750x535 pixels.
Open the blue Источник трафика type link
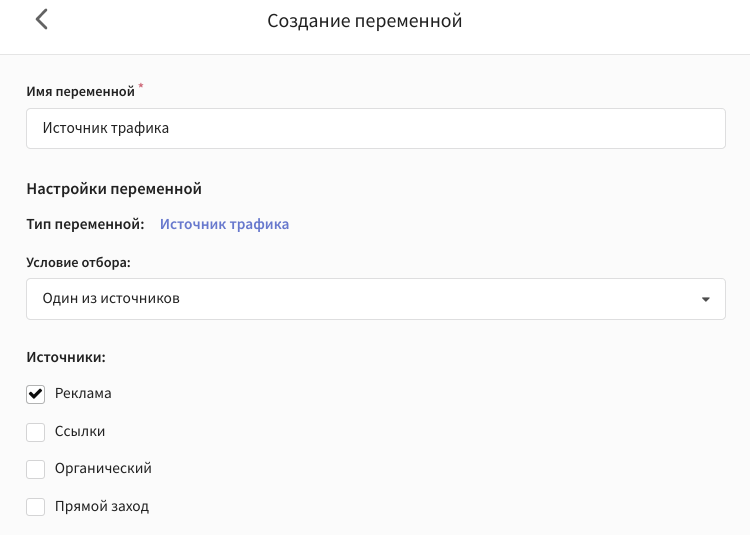pyautogui.click(x=224, y=224)
